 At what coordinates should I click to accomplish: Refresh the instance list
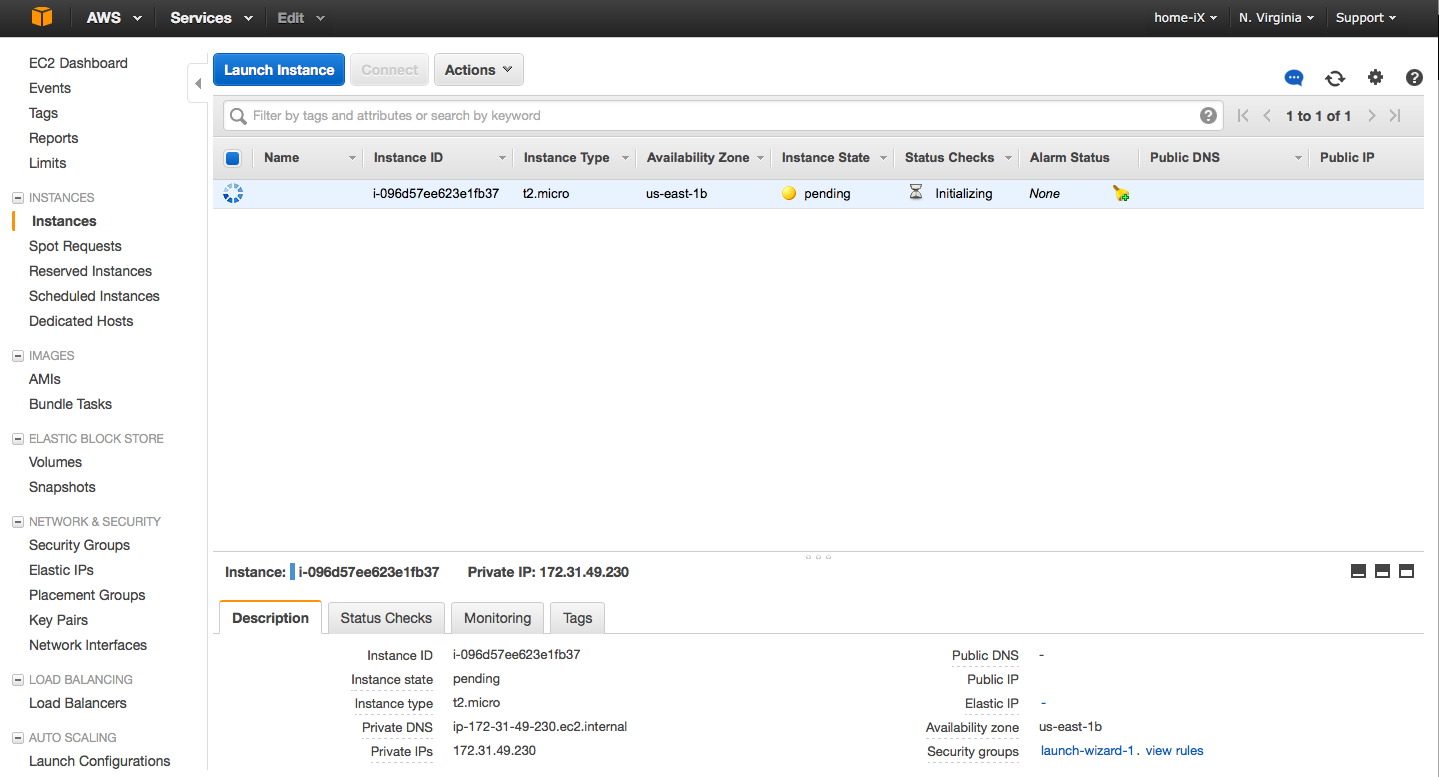point(1335,78)
